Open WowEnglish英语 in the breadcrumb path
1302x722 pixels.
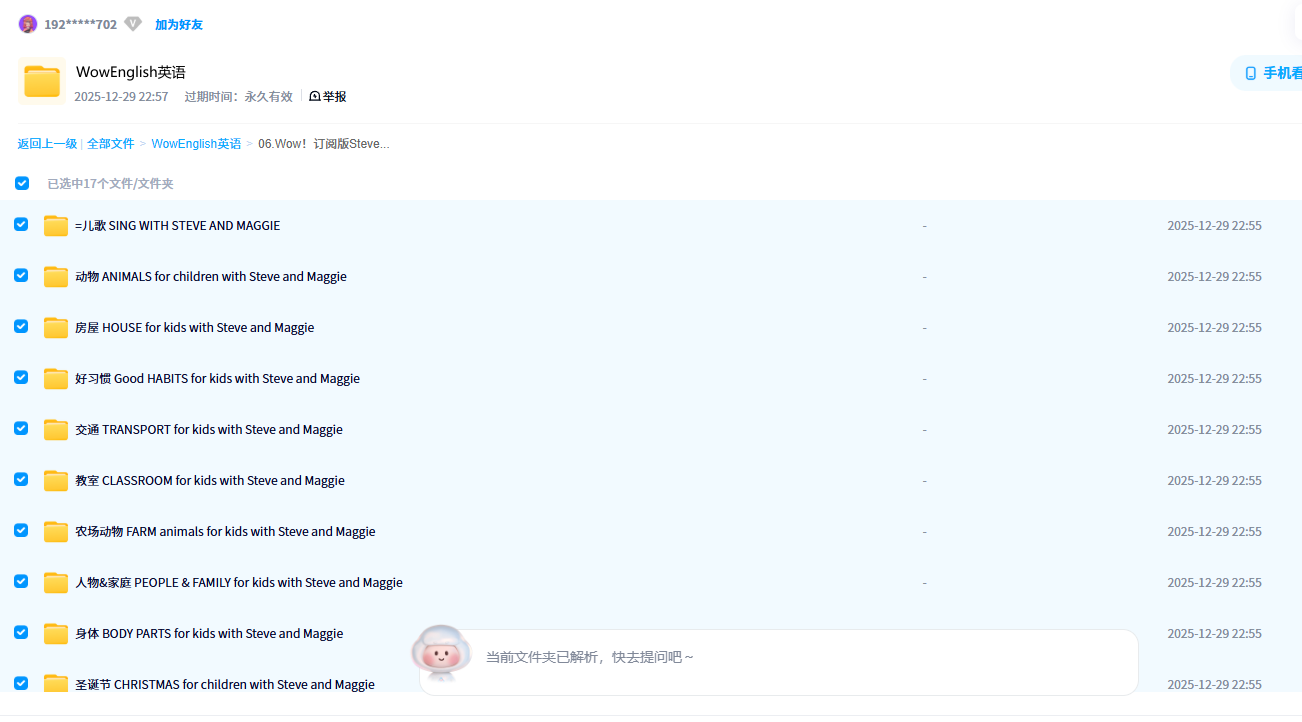[x=196, y=144]
